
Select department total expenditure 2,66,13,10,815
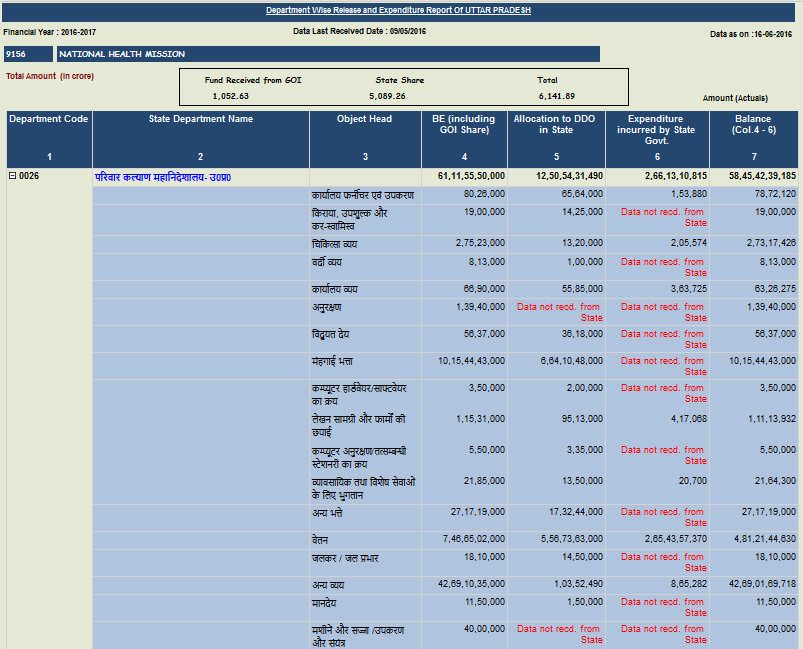[676, 176]
